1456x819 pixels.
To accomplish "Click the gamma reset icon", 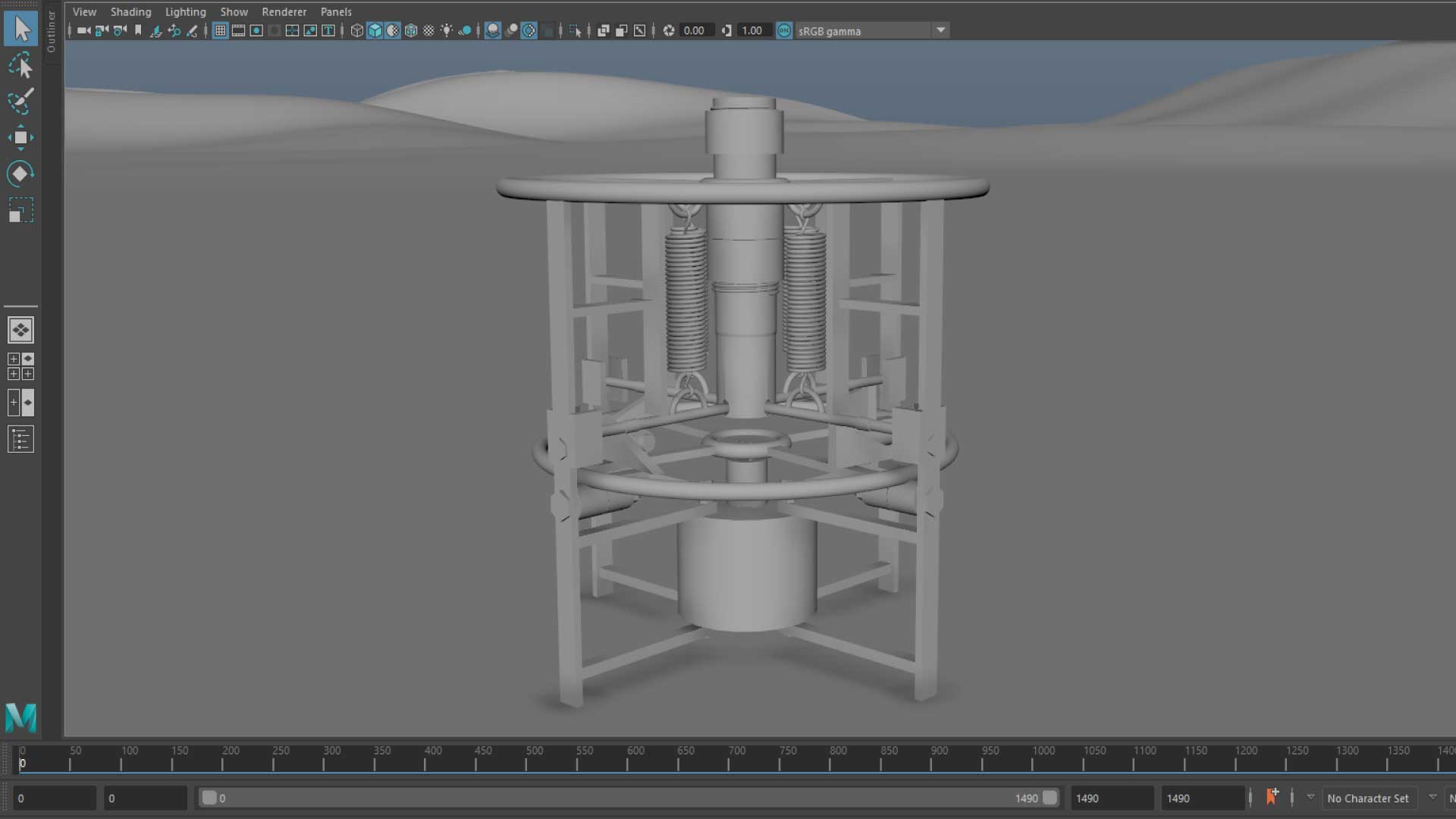I will pyautogui.click(x=726, y=30).
